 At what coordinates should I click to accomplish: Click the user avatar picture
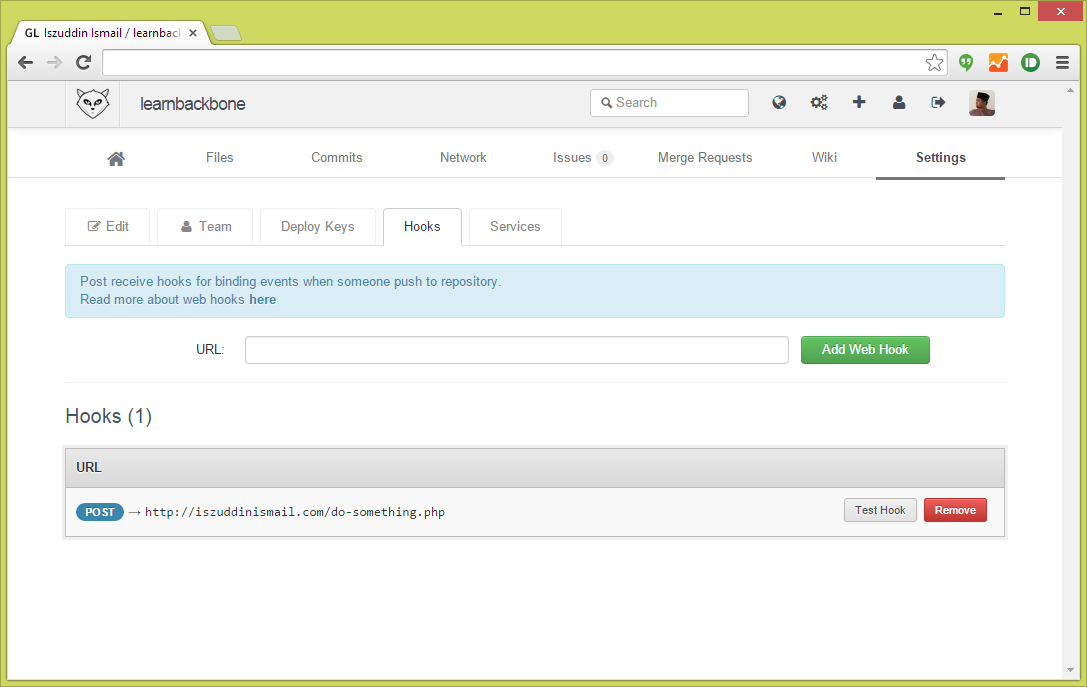tap(981, 103)
